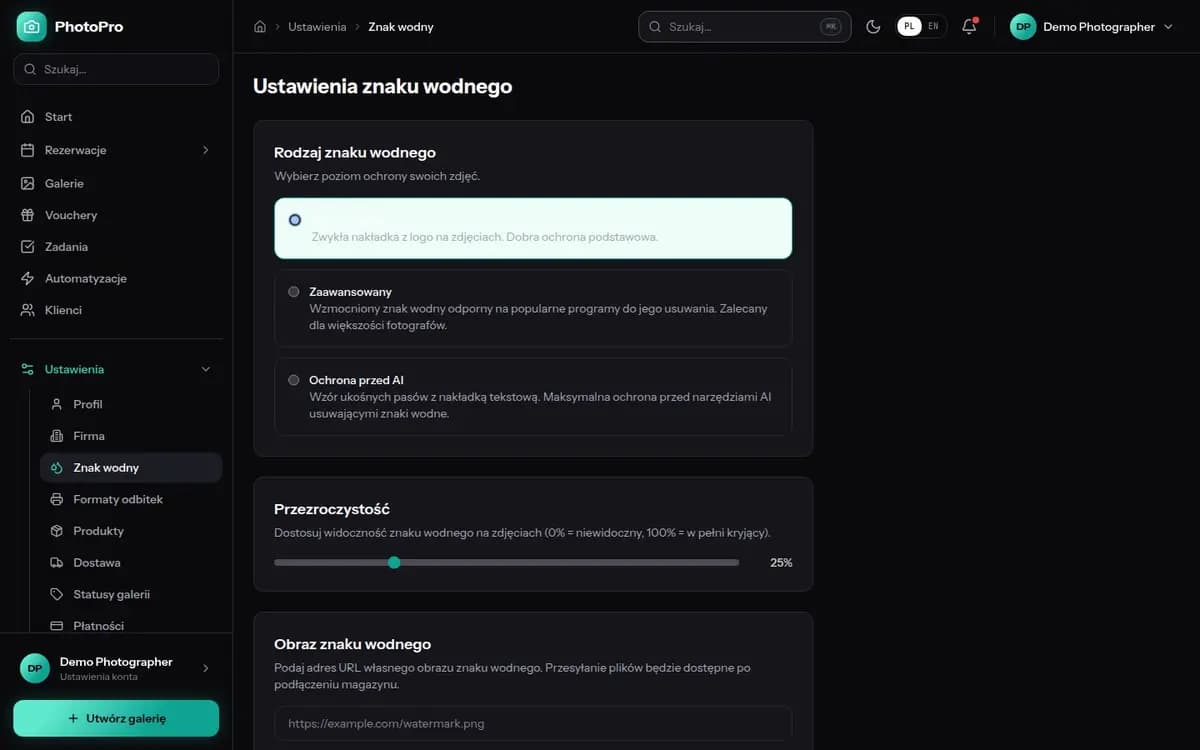The width and height of the screenshot is (1200, 750).
Task: Click the Przezroczystość slider handle
Action: 394,562
